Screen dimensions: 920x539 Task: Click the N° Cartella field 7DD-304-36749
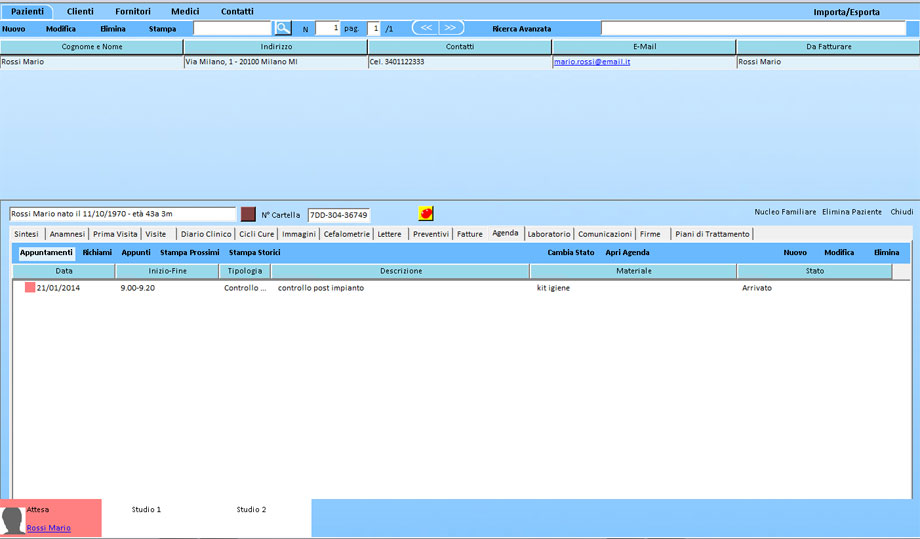(x=339, y=215)
